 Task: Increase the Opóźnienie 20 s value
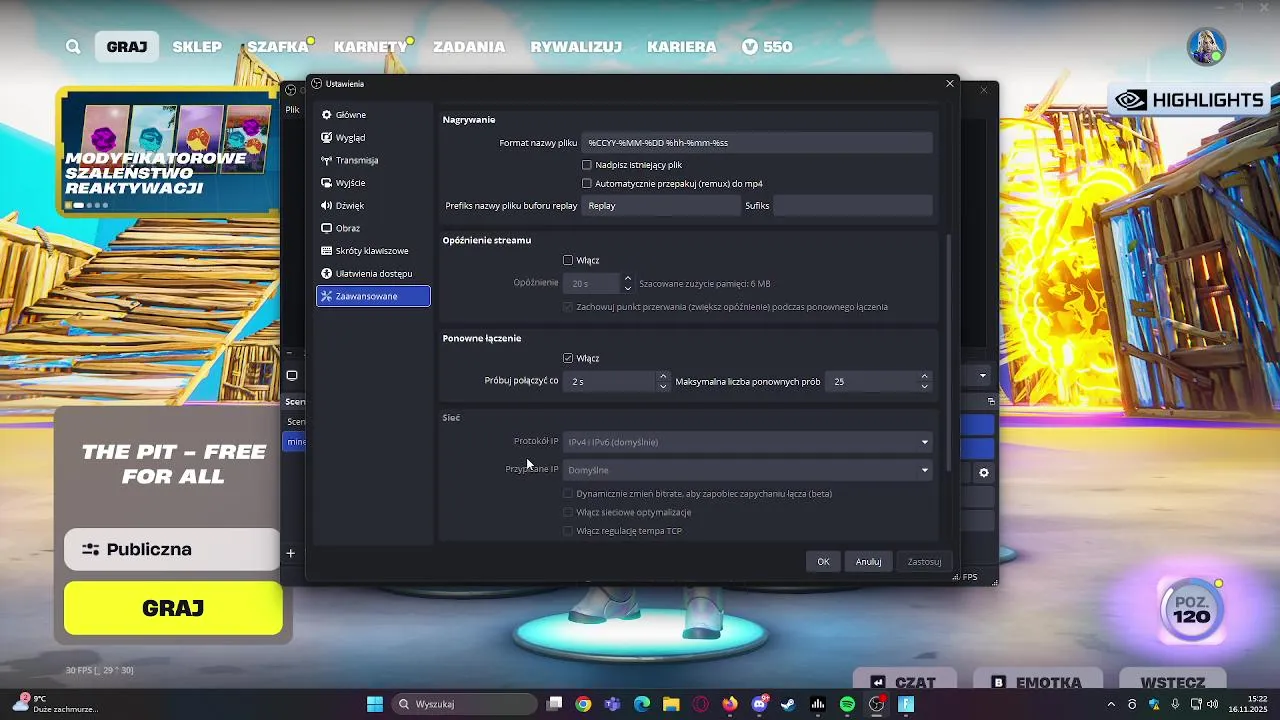coord(627,279)
